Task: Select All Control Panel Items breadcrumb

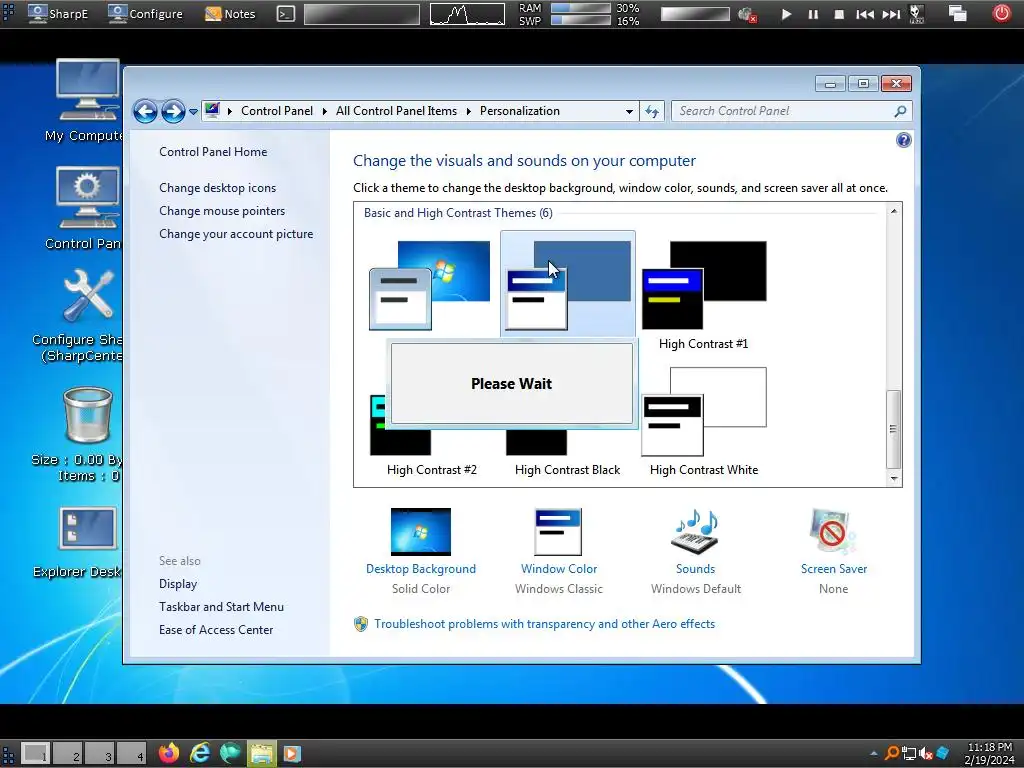Action: pos(396,111)
